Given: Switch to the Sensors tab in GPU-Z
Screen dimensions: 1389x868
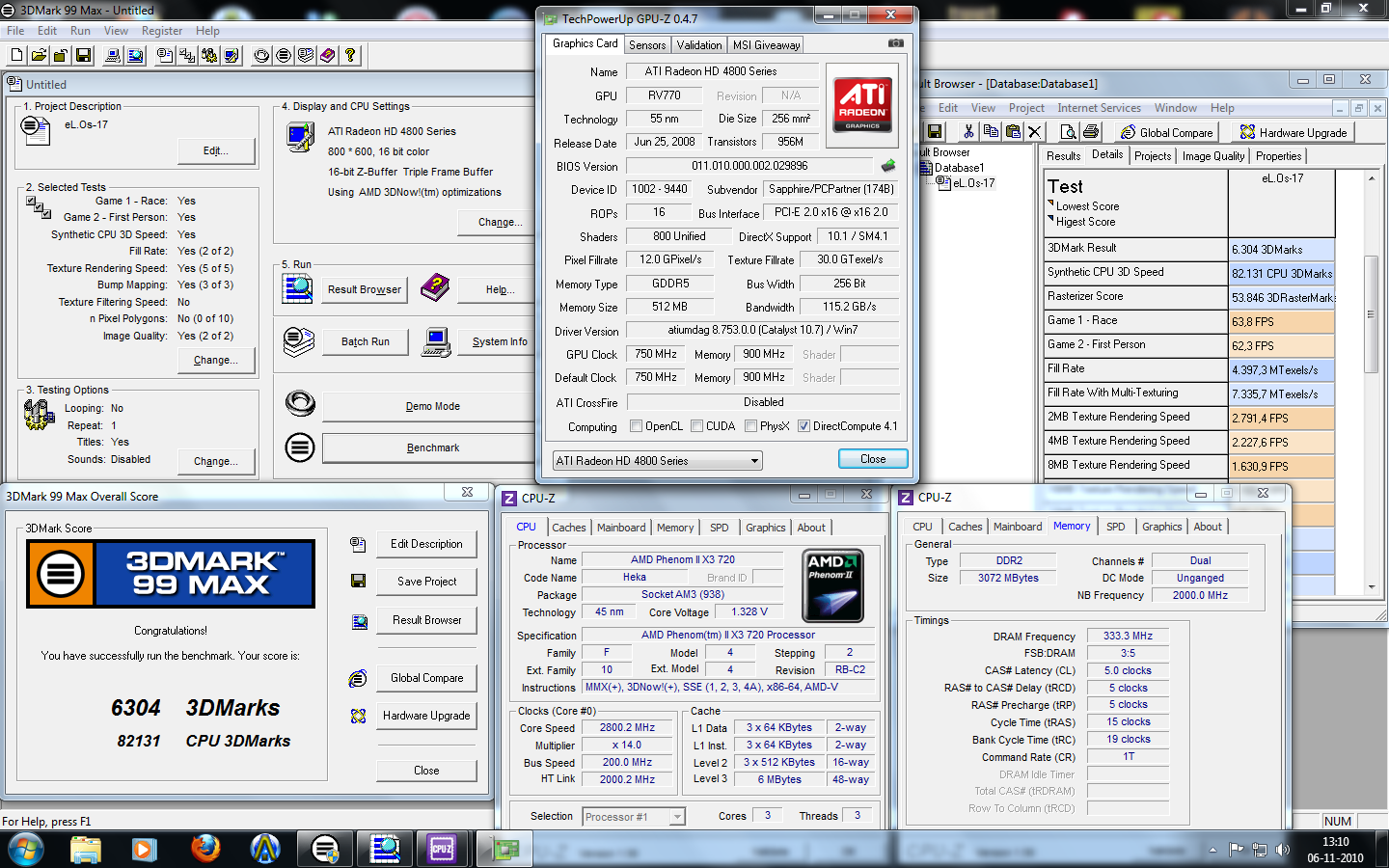Looking at the screenshot, I should [647, 45].
